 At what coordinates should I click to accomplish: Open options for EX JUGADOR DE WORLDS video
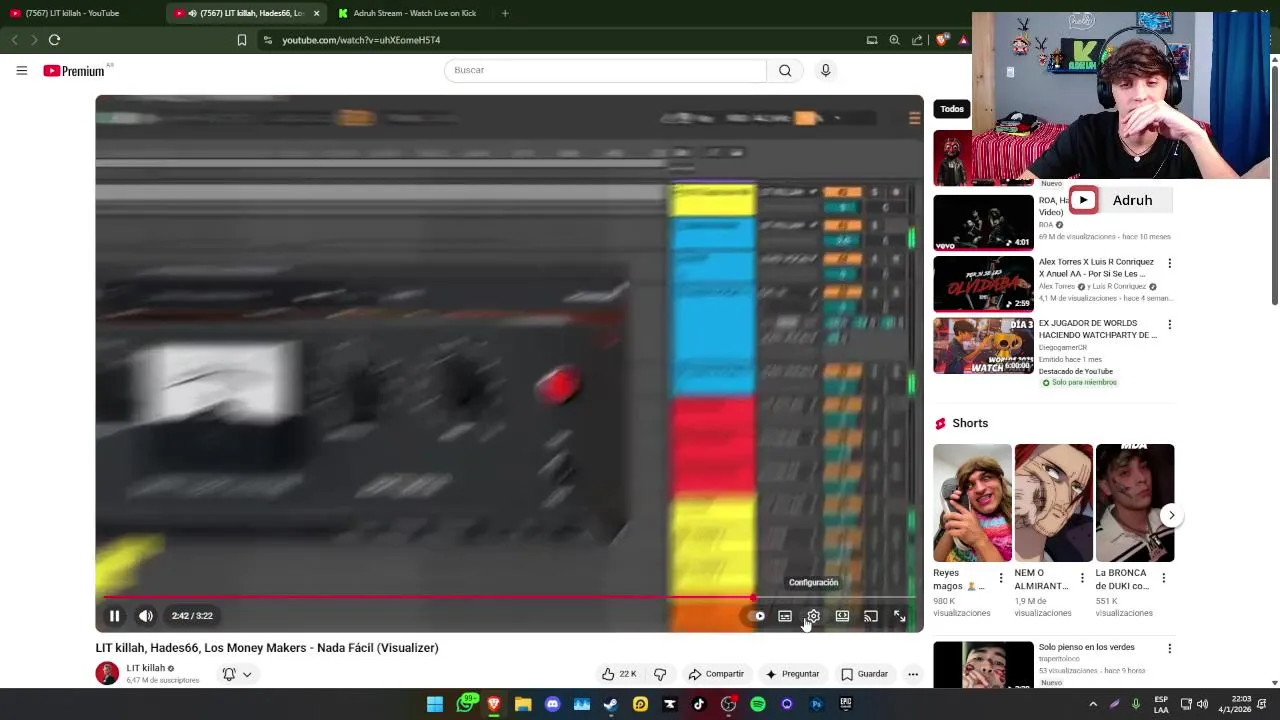pyautogui.click(x=1169, y=325)
